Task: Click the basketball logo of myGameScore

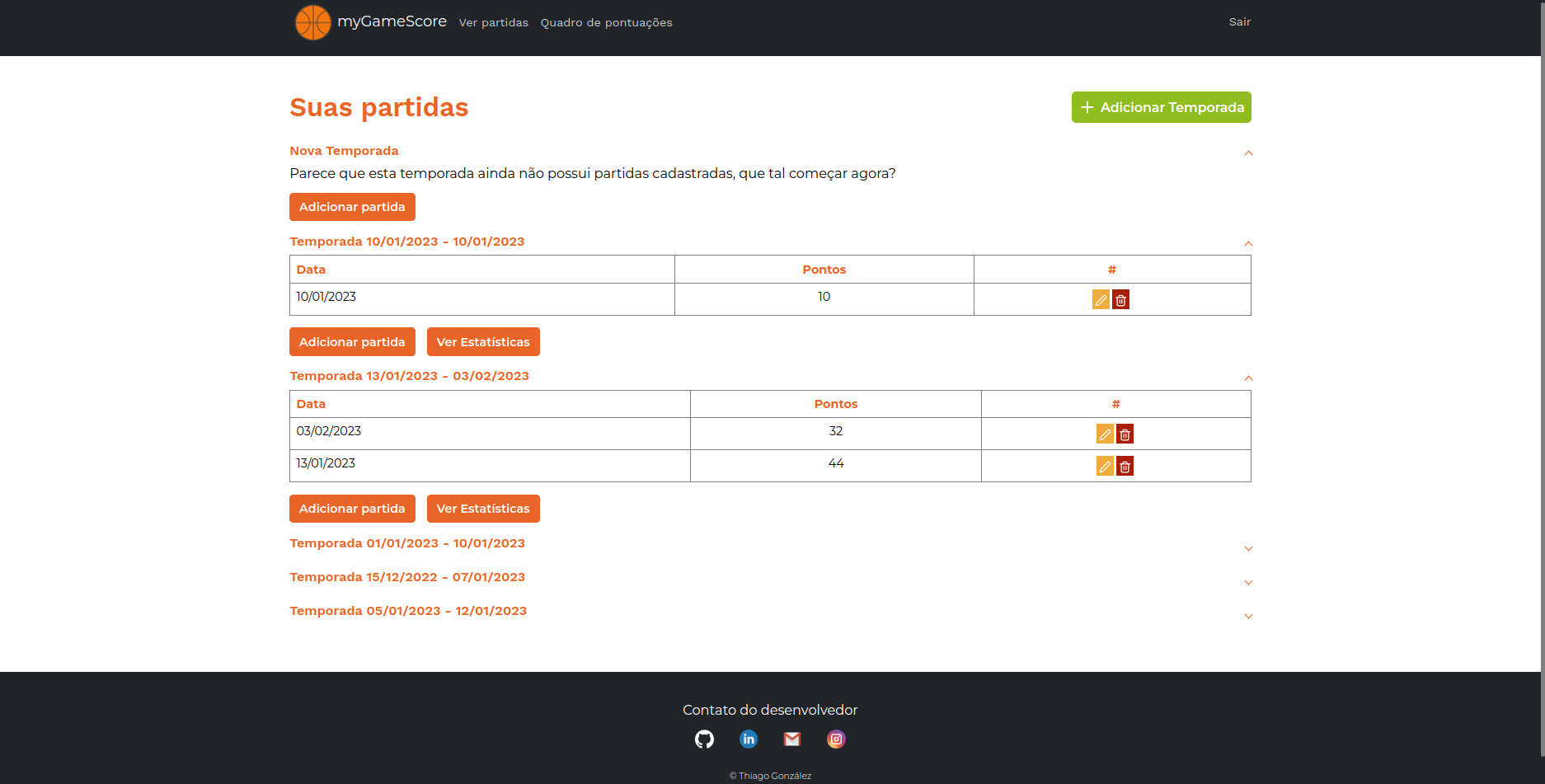Action: pos(312,22)
